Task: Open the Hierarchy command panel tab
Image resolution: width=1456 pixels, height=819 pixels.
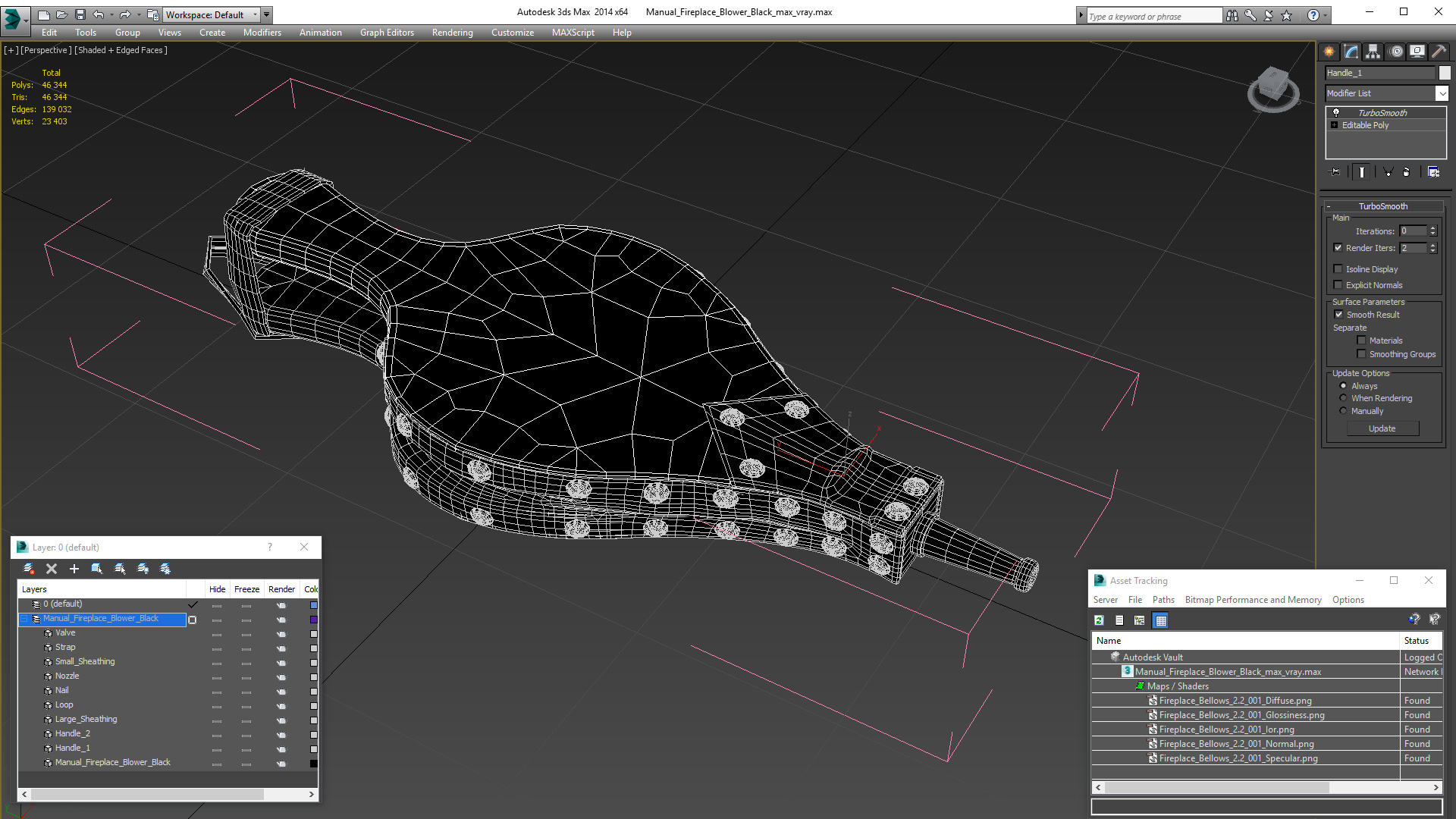Action: (x=1373, y=52)
